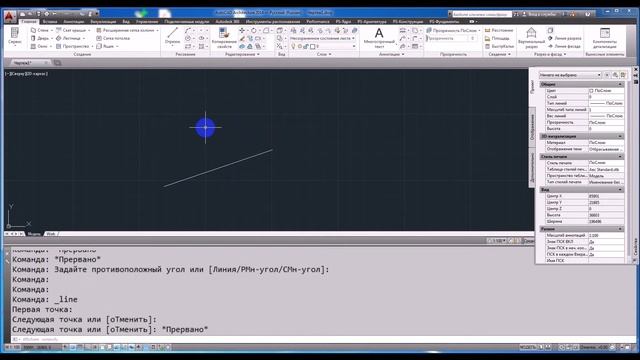This screenshot has height=360, width=640.
Task: Click the Расстояние (distance) measure tool
Action: click(498, 30)
